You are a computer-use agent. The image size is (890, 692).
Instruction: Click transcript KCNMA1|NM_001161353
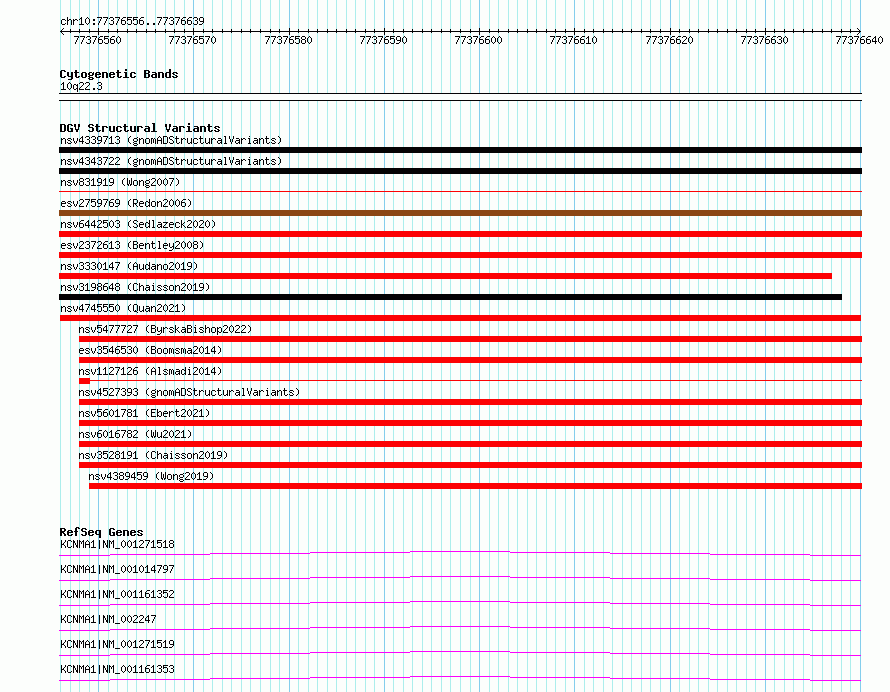(x=117, y=669)
